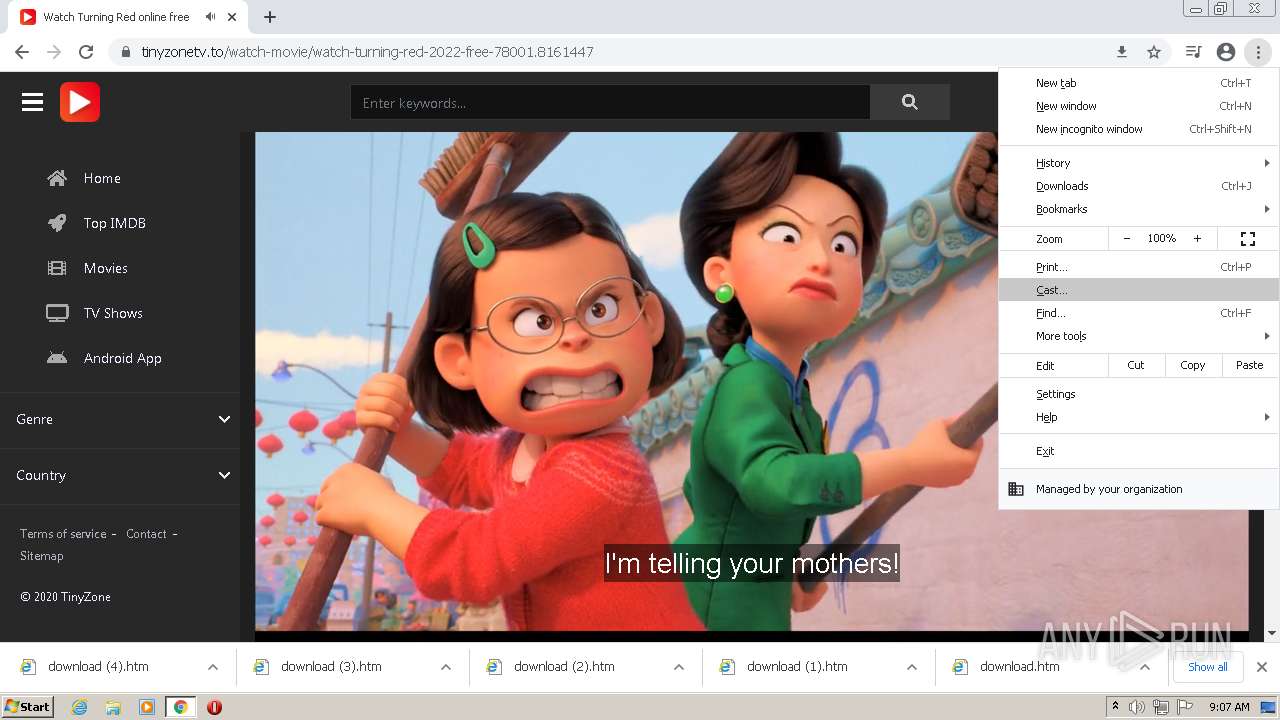This screenshot has width=1280, height=720.
Task: Click the forward navigation arrow
Action: coord(54,52)
